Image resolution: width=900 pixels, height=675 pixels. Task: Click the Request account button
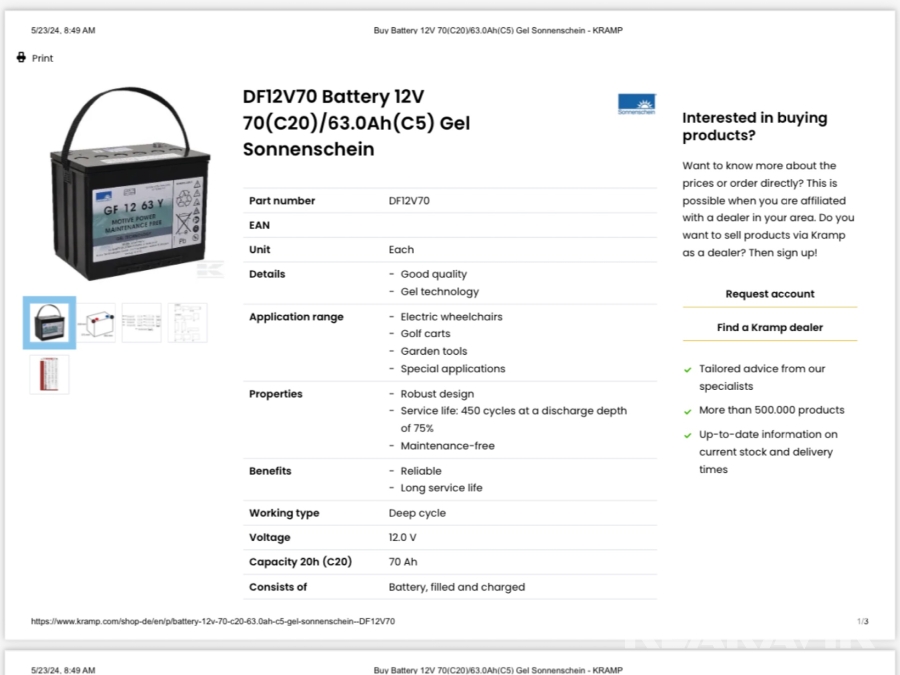[769, 294]
